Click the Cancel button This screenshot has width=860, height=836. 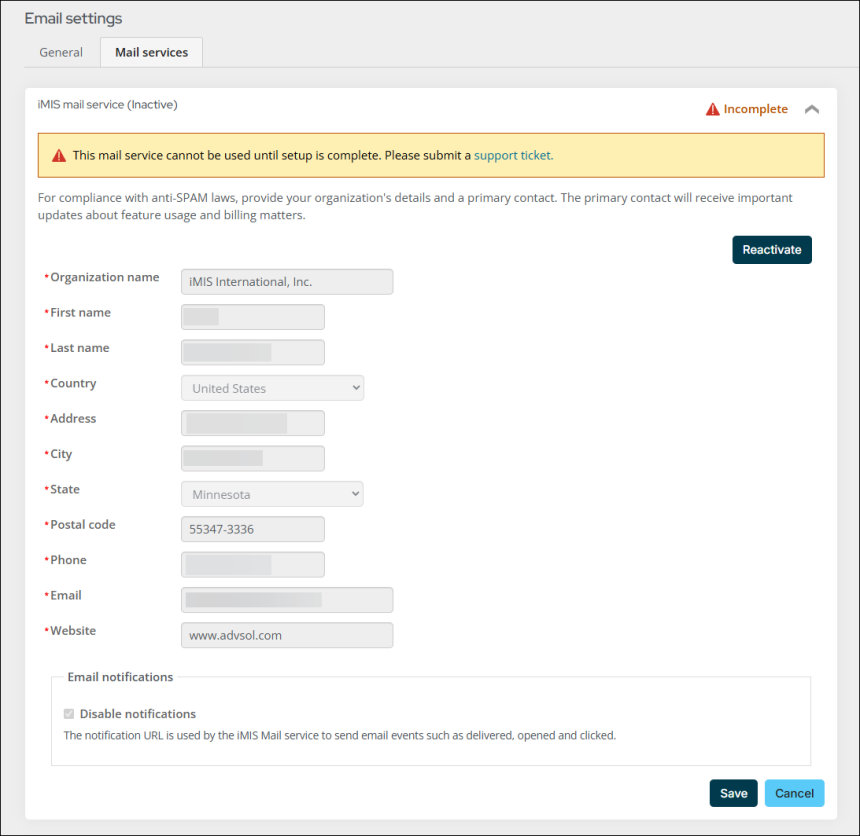[794, 792]
